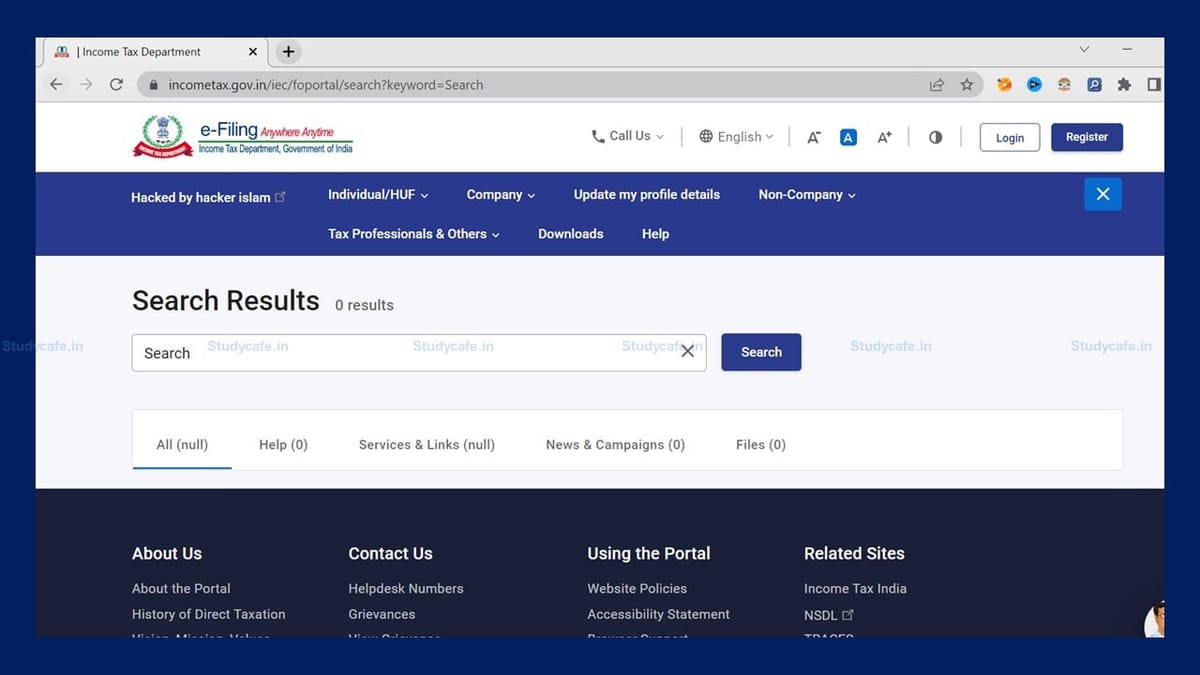Reset to default font size A icon

[848, 138]
